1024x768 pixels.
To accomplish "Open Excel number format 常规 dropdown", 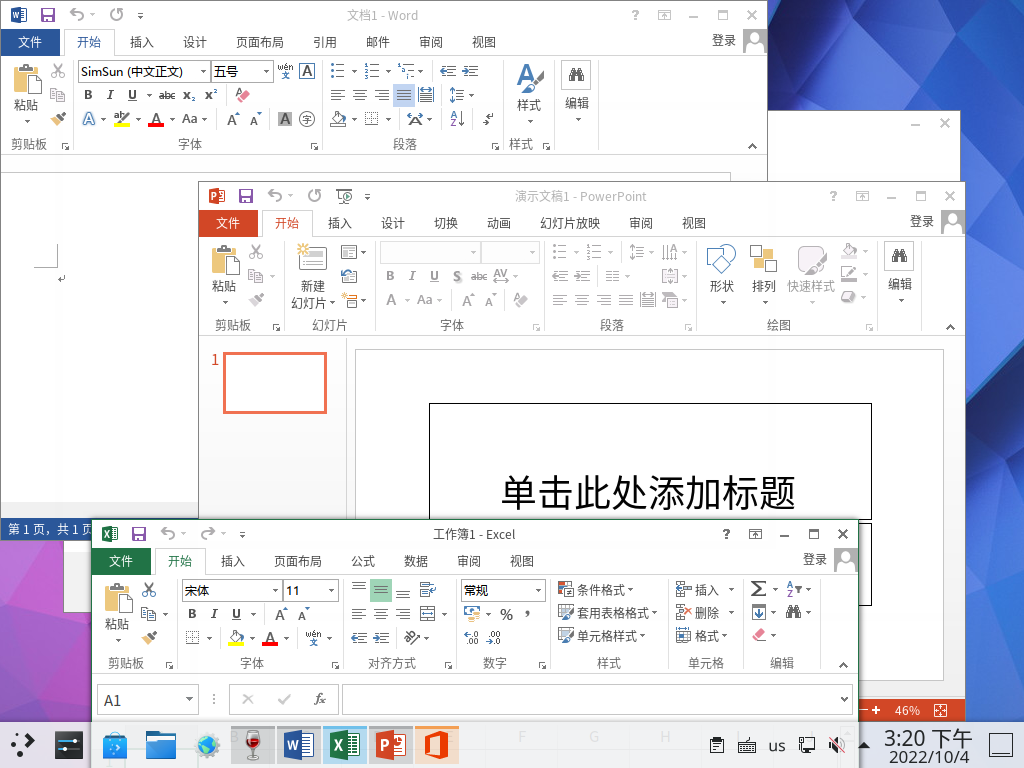I will [538, 590].
